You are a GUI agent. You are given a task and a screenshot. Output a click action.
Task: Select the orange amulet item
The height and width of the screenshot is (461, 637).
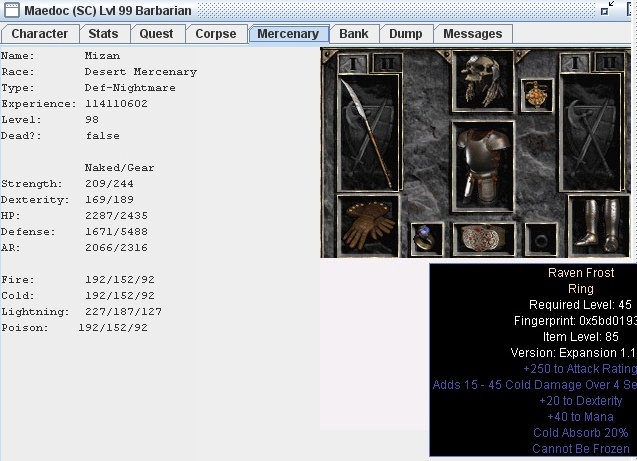pos(537,95)
